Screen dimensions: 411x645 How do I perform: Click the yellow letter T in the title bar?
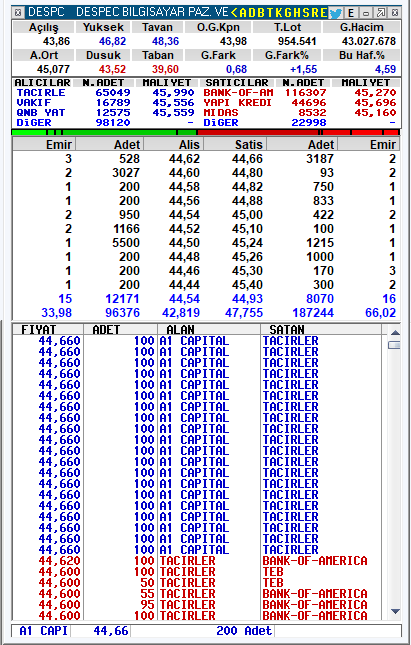(268, 13)
